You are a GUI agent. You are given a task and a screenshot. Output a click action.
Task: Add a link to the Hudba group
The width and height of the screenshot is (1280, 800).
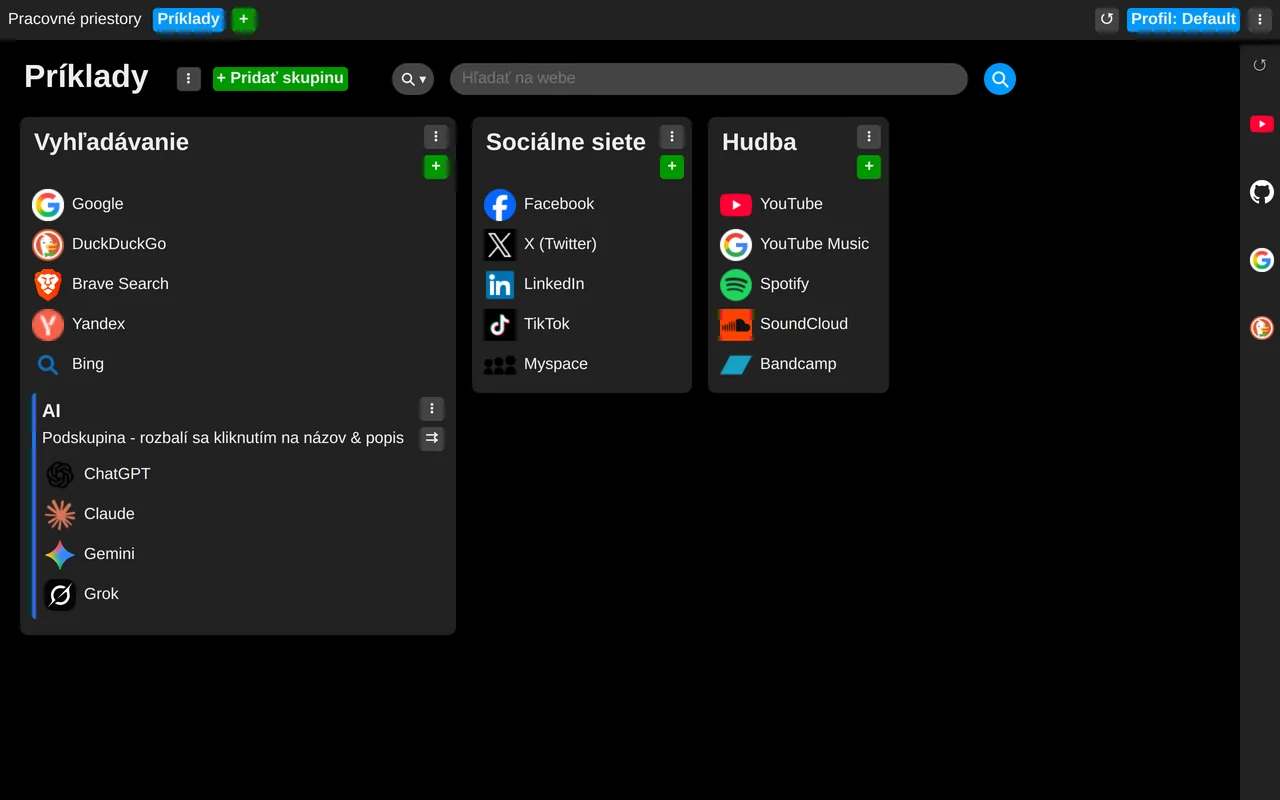point(869,167)
